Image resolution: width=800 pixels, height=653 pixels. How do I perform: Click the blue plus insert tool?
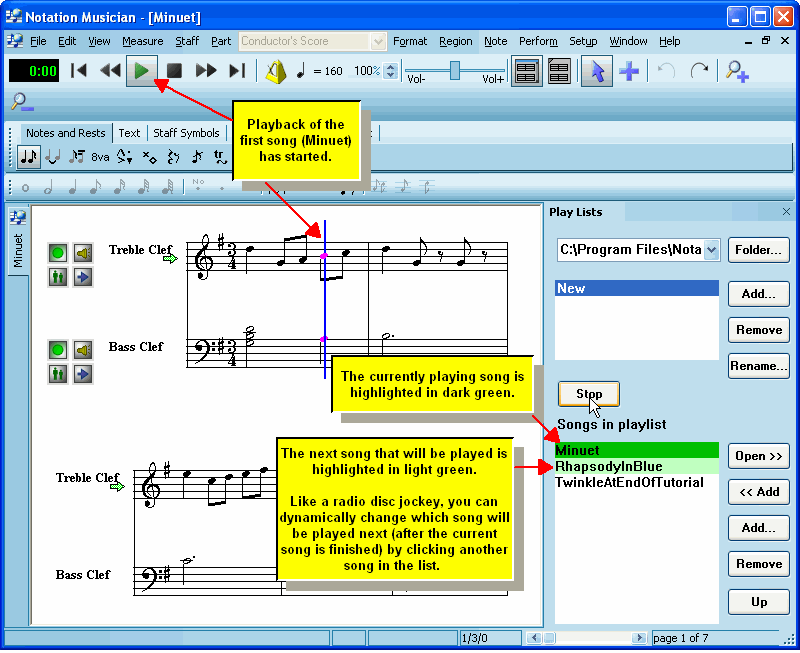(x=630, y=70)
